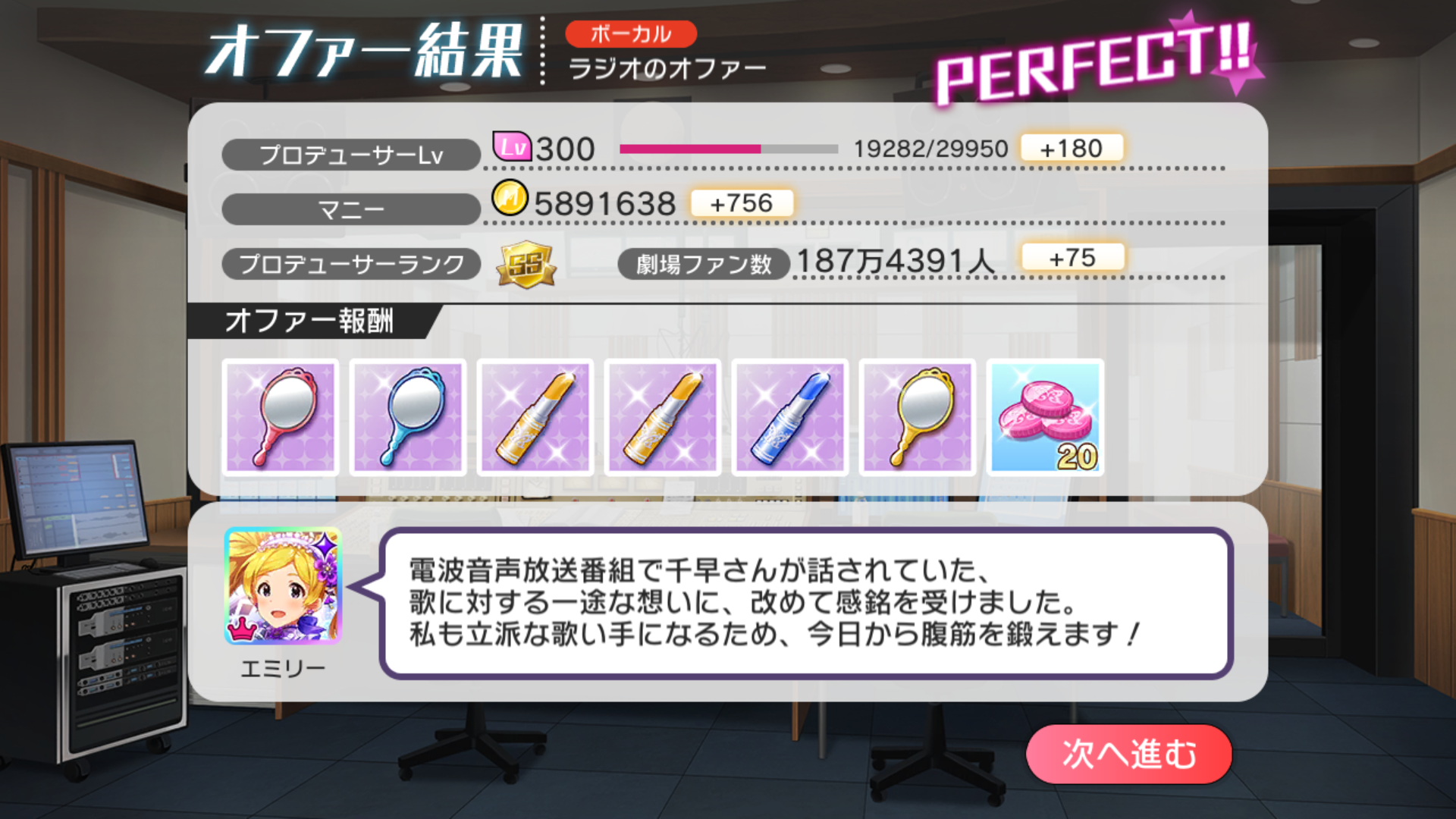Tap Emily's dialogue speech bubble
Viewport: 1456px width, 819px height.
coord(806,603)
